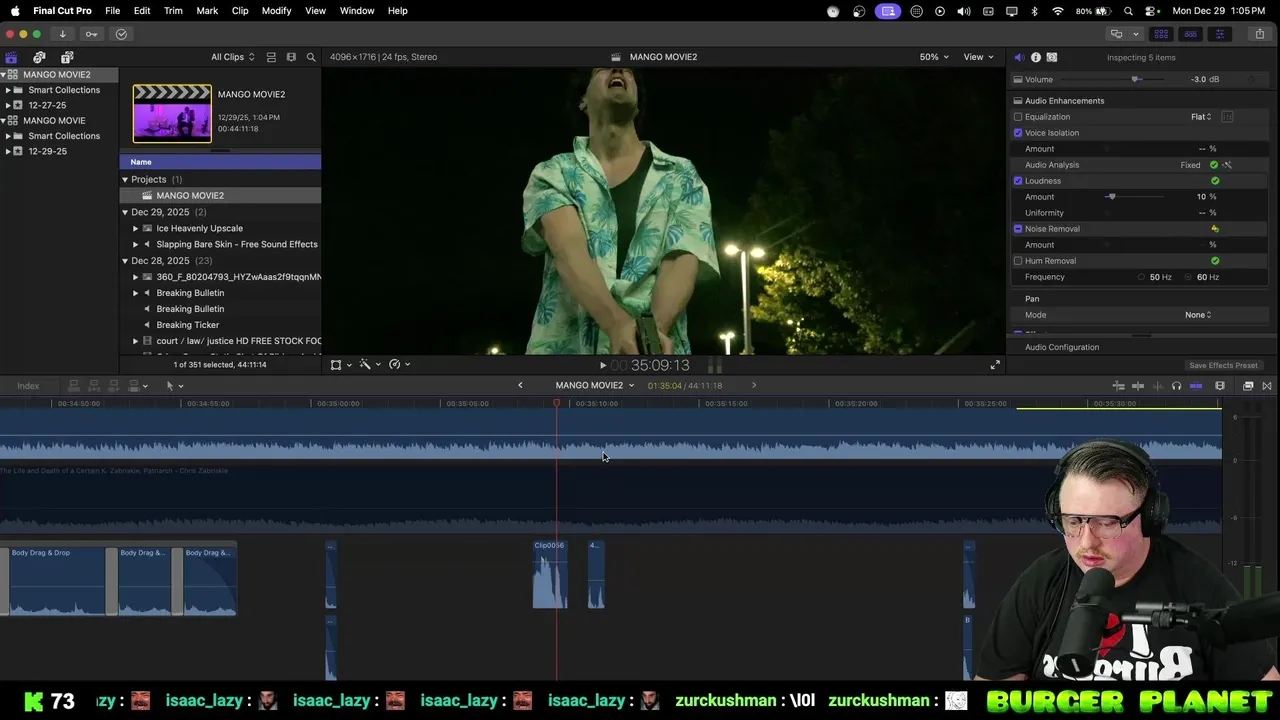Switch to the Info inspector icon
Image resolution: width=1280 pixels, height=720 pixels.
(x=1035, y=57)
